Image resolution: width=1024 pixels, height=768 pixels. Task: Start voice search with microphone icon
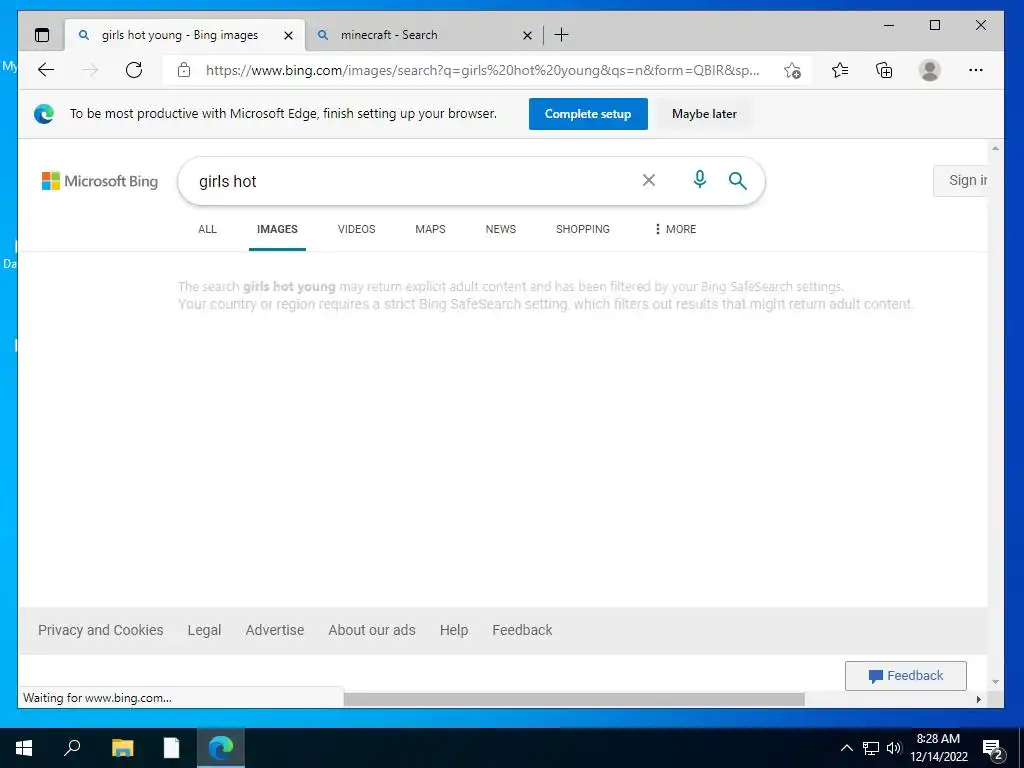pyautogui.click(x=699, y=180)
